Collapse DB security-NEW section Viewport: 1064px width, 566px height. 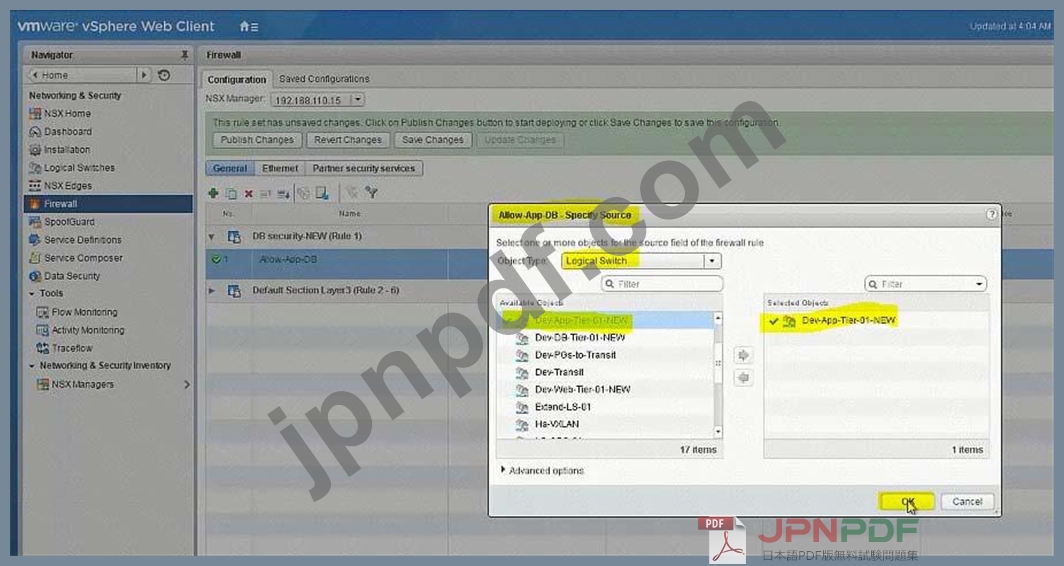(x=212, y=237)
